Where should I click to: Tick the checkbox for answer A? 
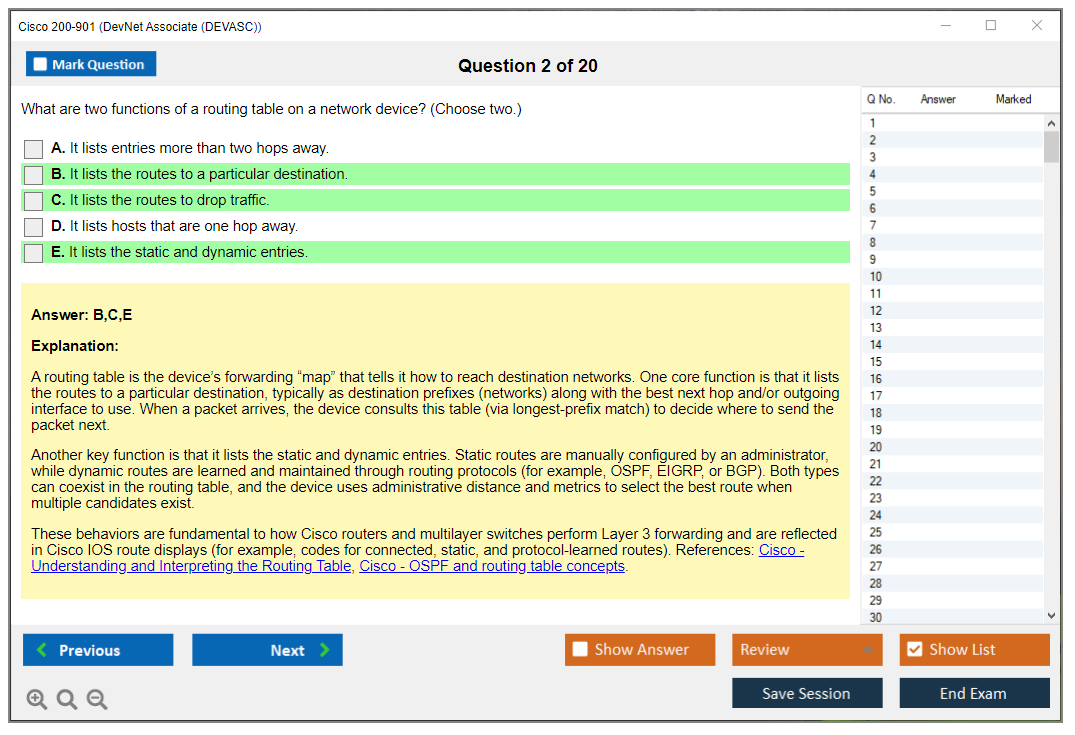[34, 149]
